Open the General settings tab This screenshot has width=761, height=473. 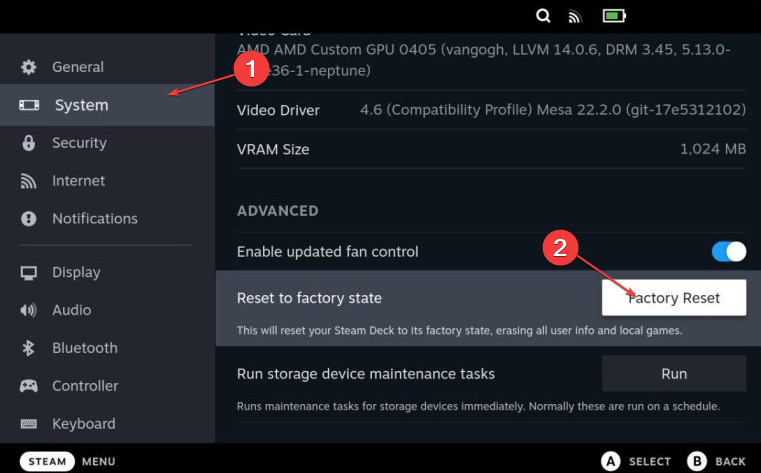[107, 67]
